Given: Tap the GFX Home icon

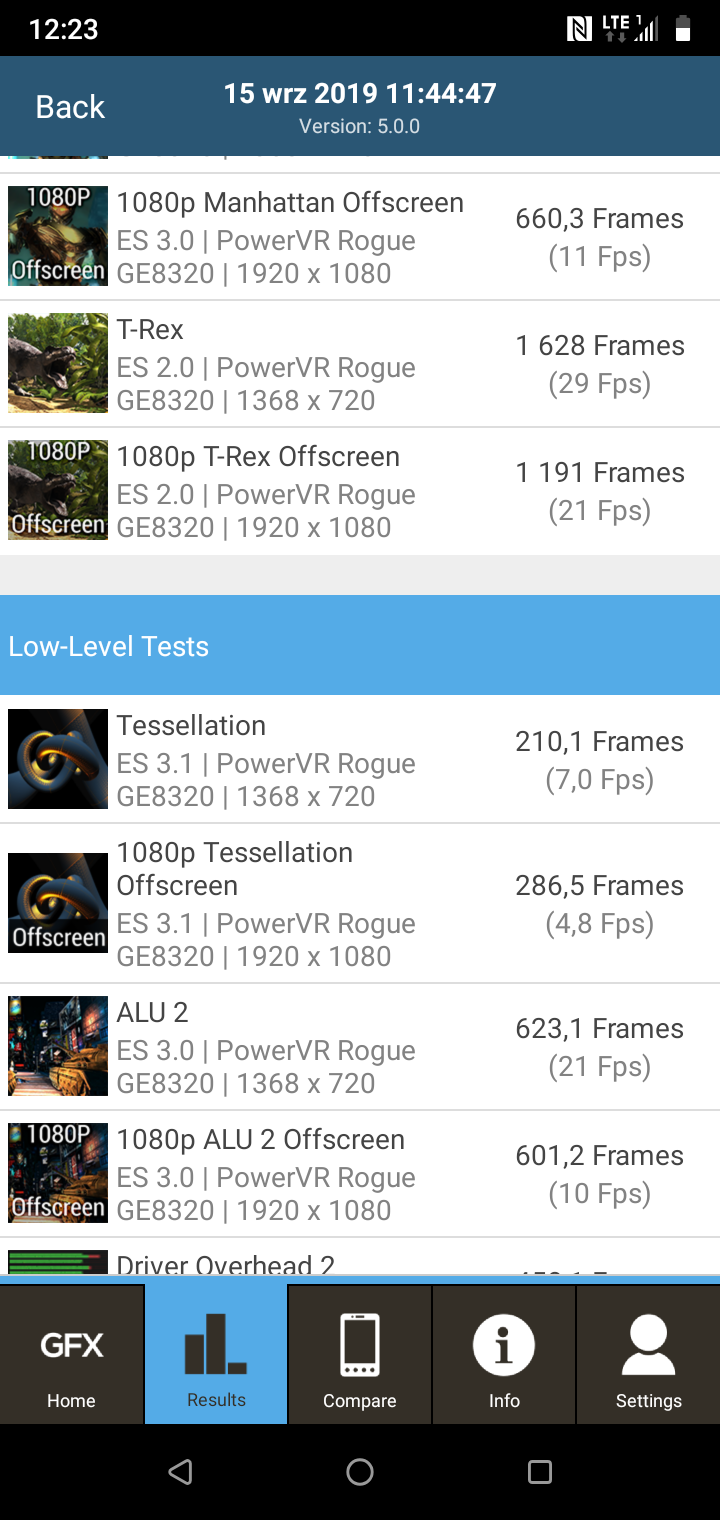Looking at the screenshot, I should [71, 1346].
